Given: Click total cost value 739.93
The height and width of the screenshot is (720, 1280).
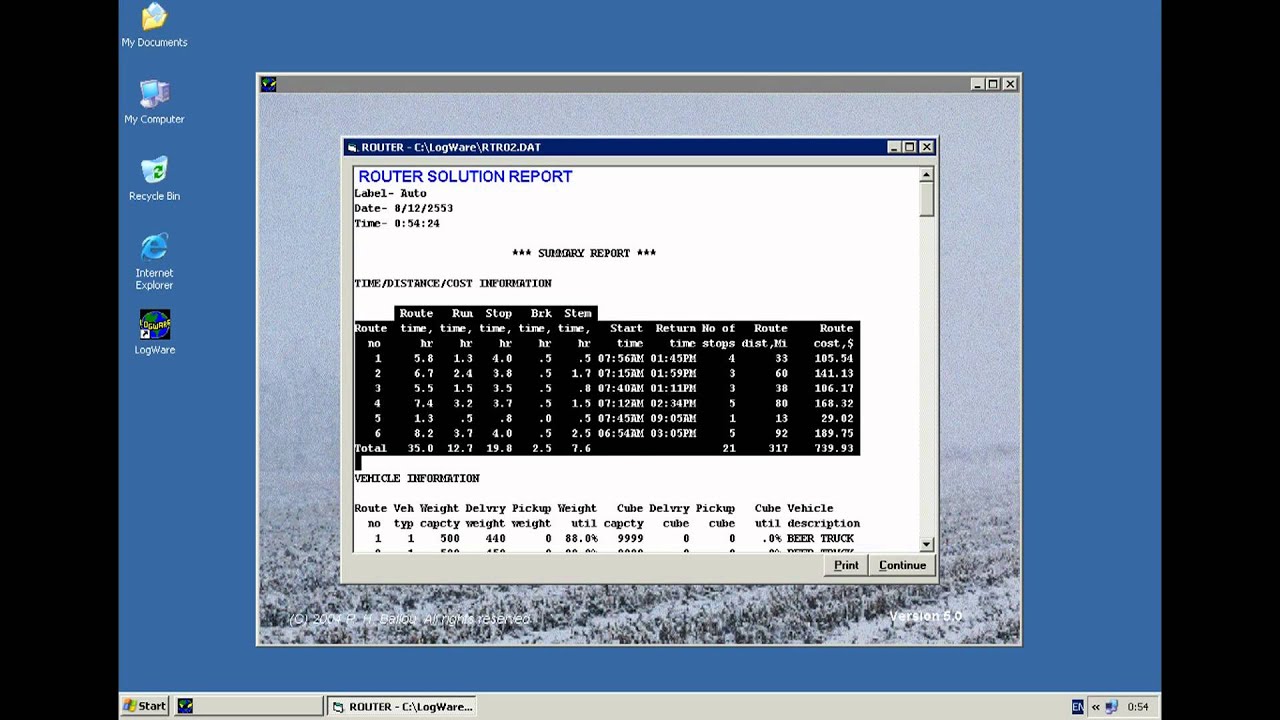Looking at the screenshot, I should 834,448.
